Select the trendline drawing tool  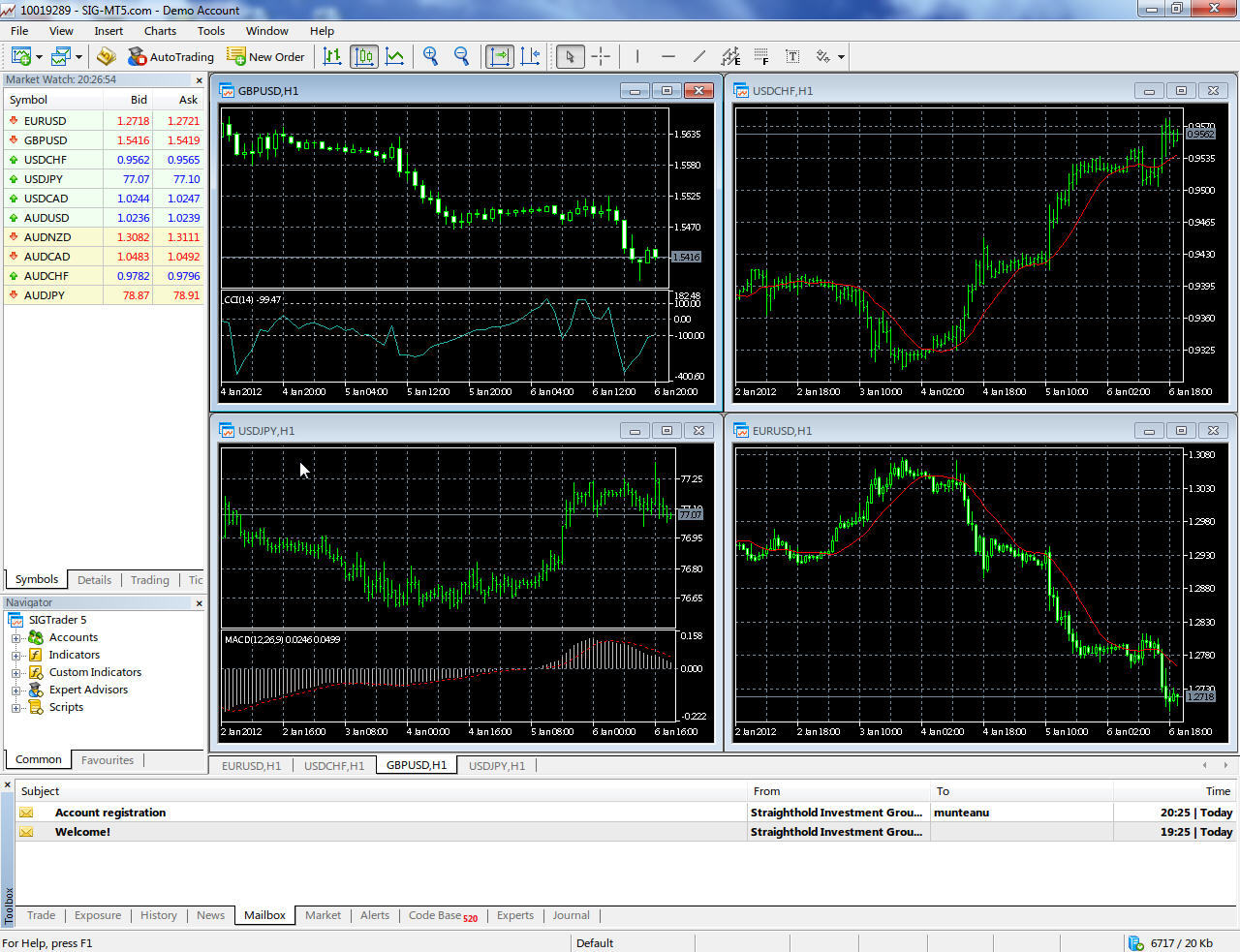click(x=699, y=56)
